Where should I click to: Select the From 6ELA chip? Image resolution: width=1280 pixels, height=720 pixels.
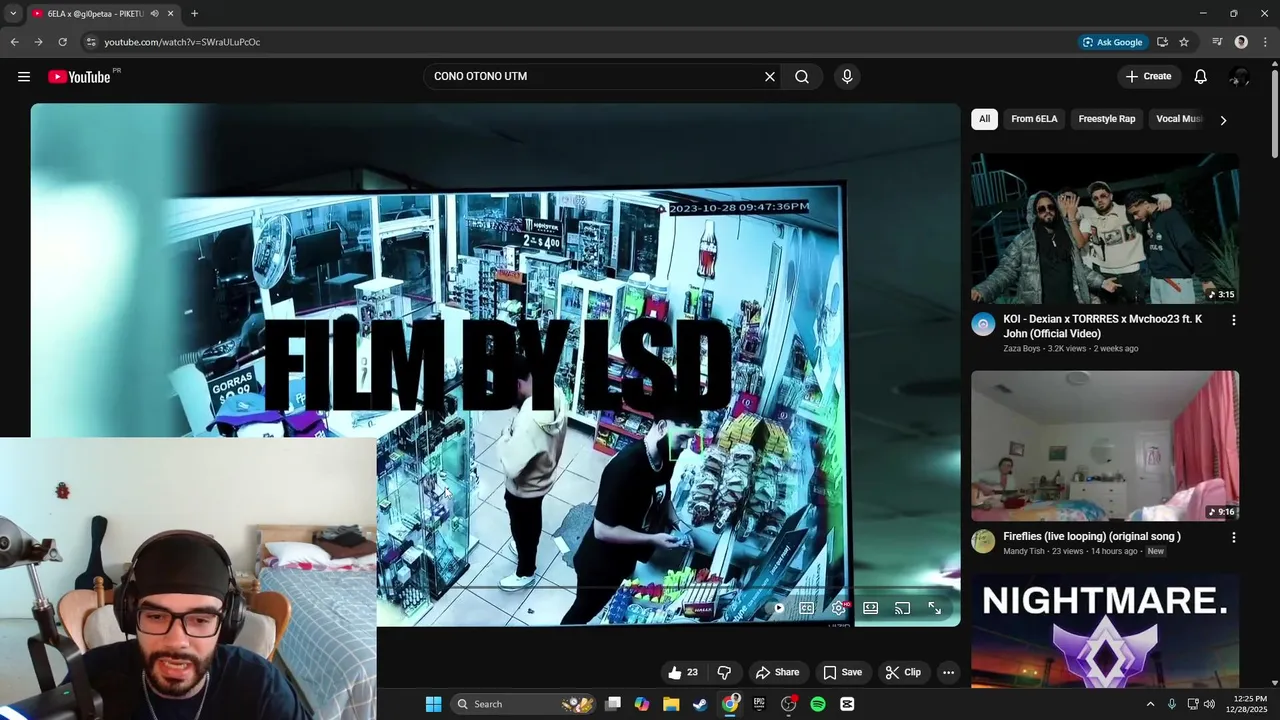1034,119
